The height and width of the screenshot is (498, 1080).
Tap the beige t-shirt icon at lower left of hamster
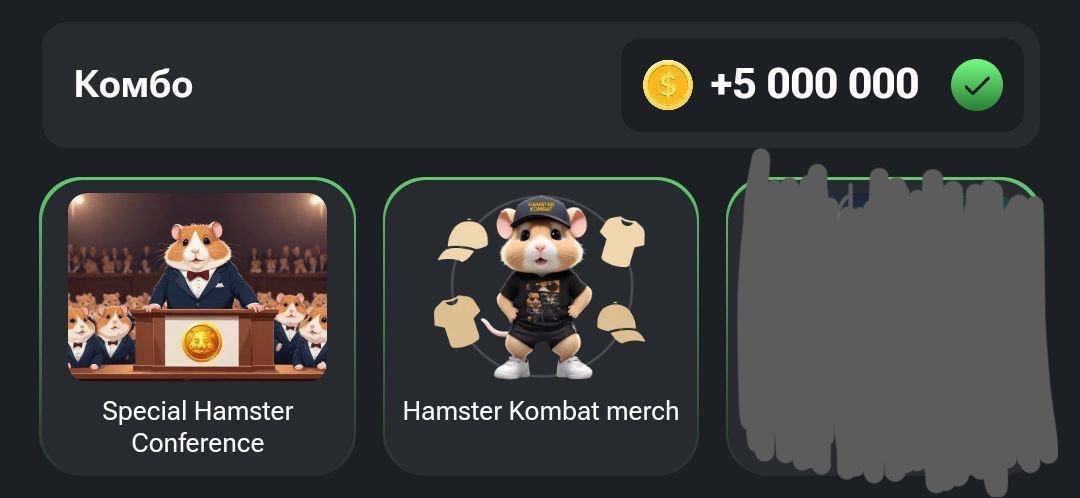tap(457, 321)
